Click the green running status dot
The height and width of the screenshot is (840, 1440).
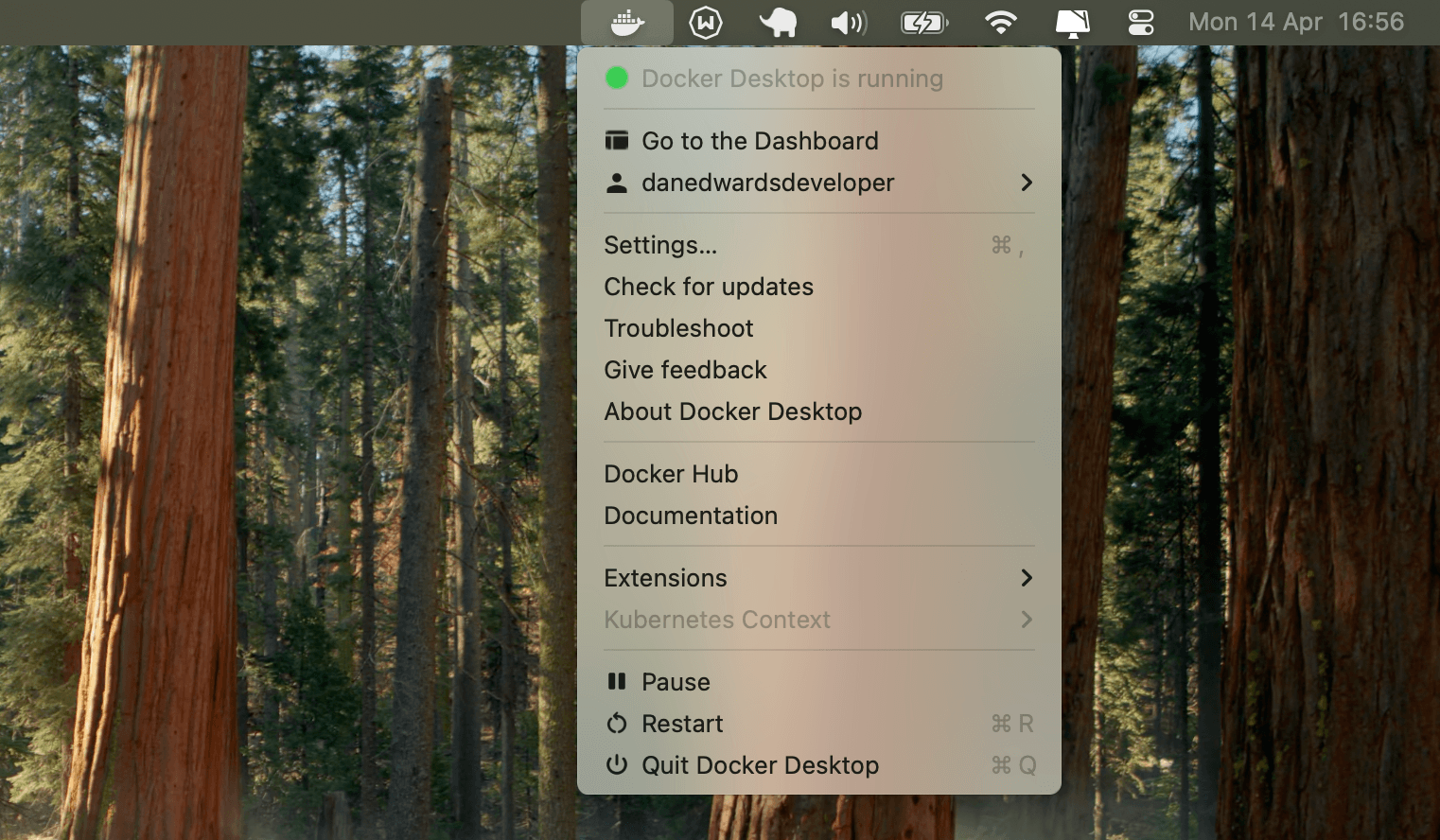[617, 78]
